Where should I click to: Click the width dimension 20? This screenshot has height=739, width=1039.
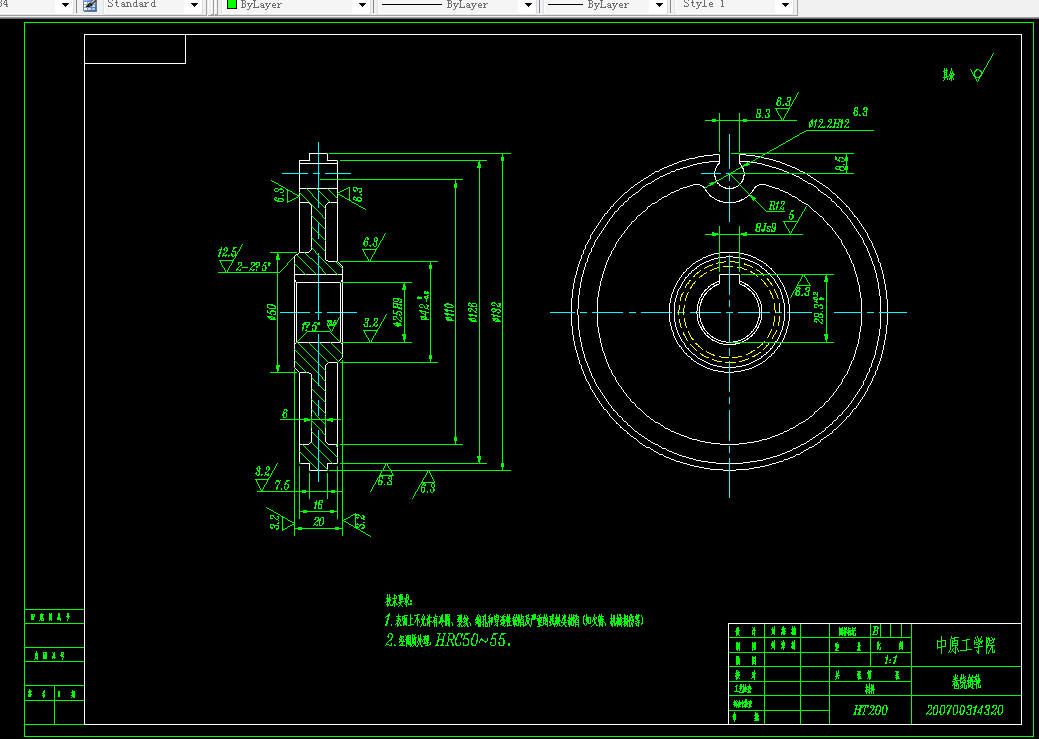point(318,522)
